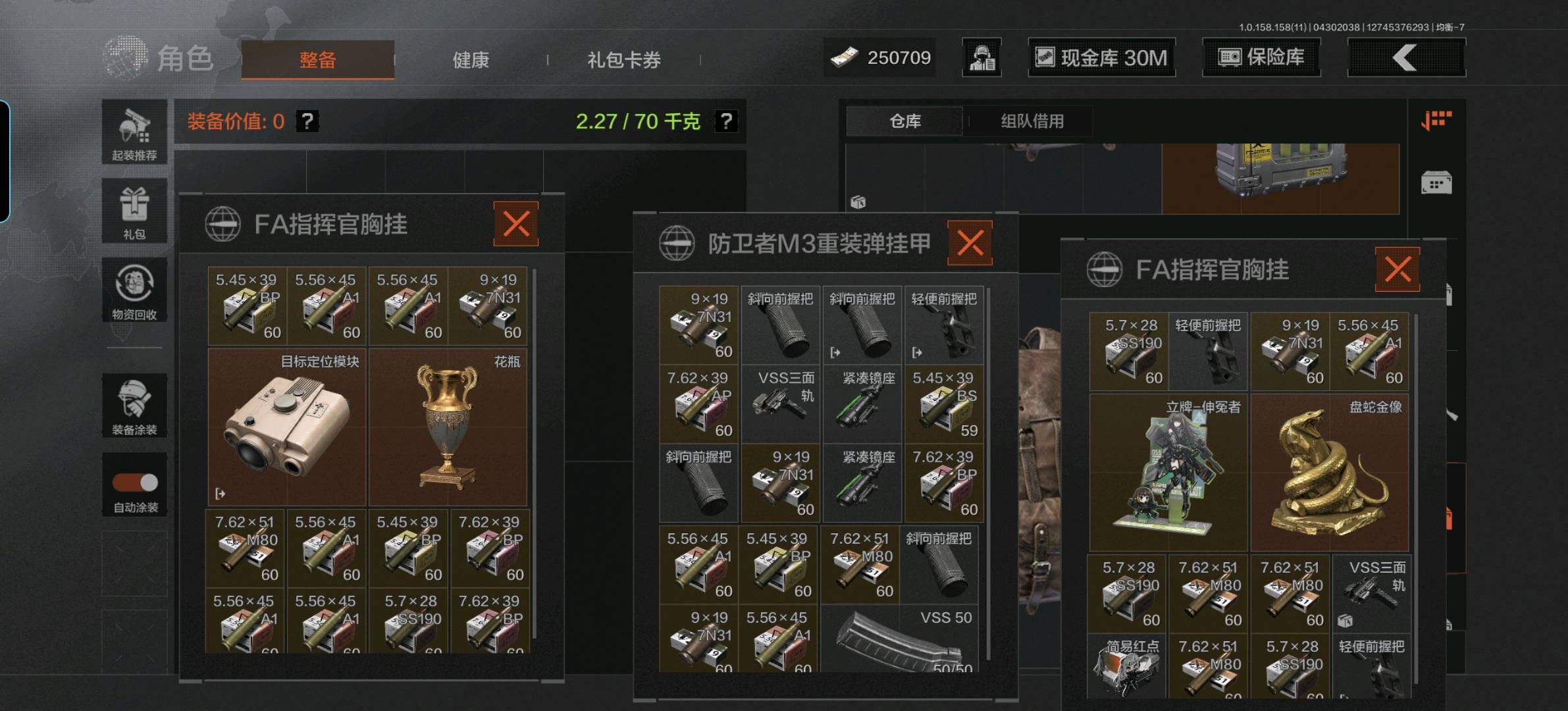Image resolution: width=1568 pixels, height=711 pixels.
Task: Open the 现金库 30M button
Action: click(x=1102, y=57)
